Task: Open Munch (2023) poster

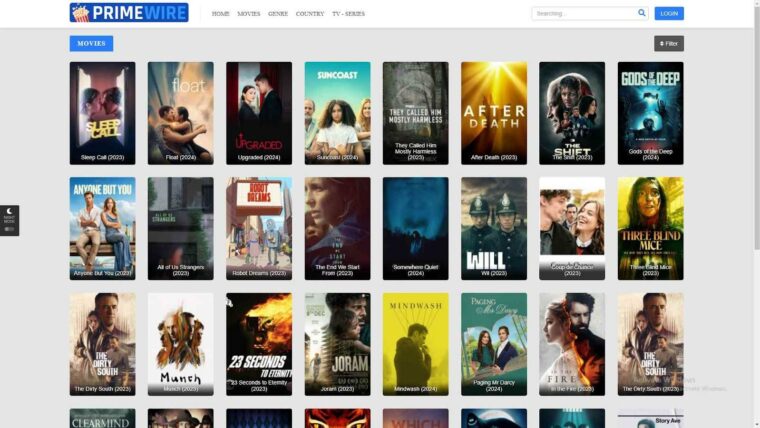Action: (180, 344)
